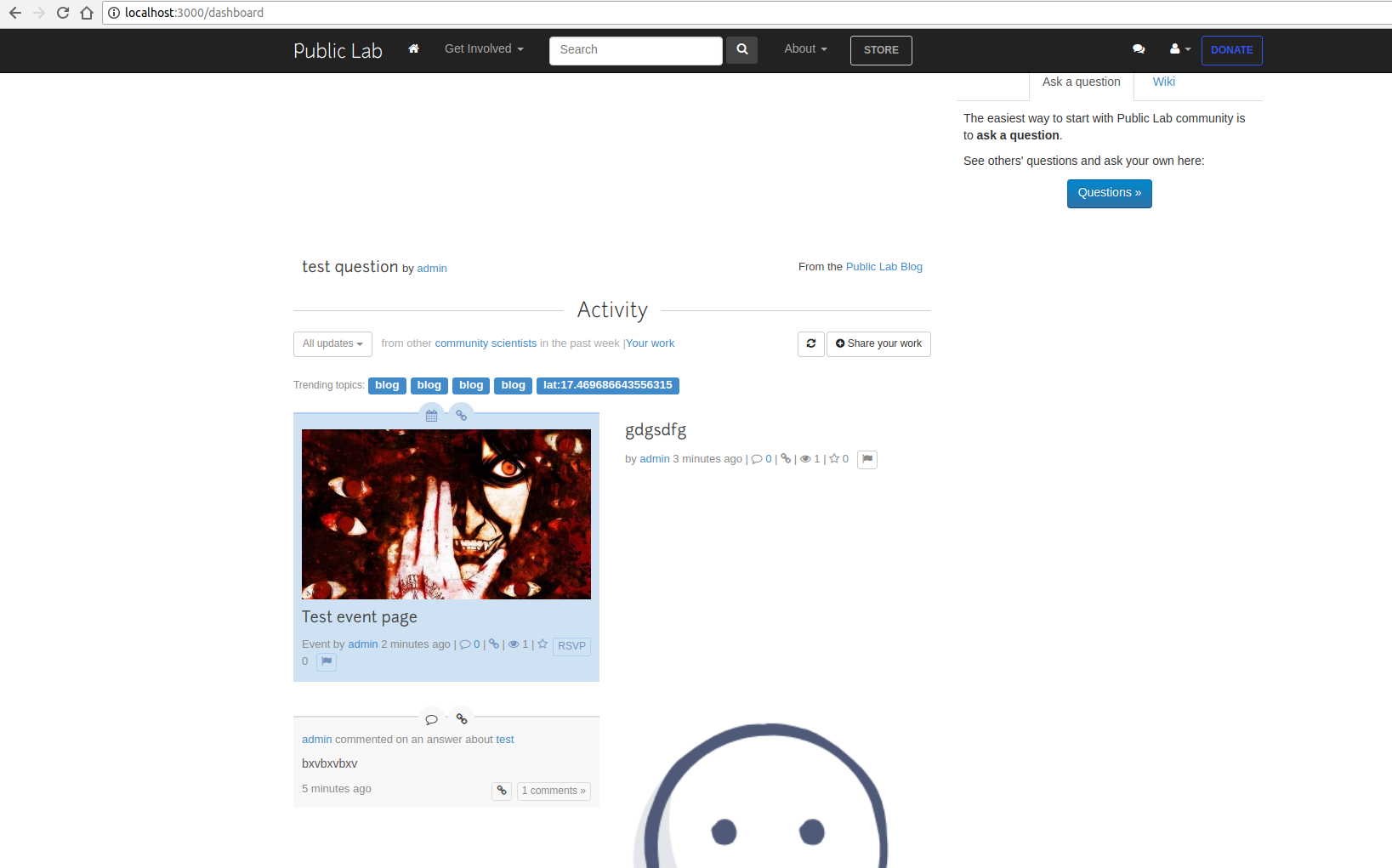
Task: Expand the Get Involved menu
Action: pos(483,49)
